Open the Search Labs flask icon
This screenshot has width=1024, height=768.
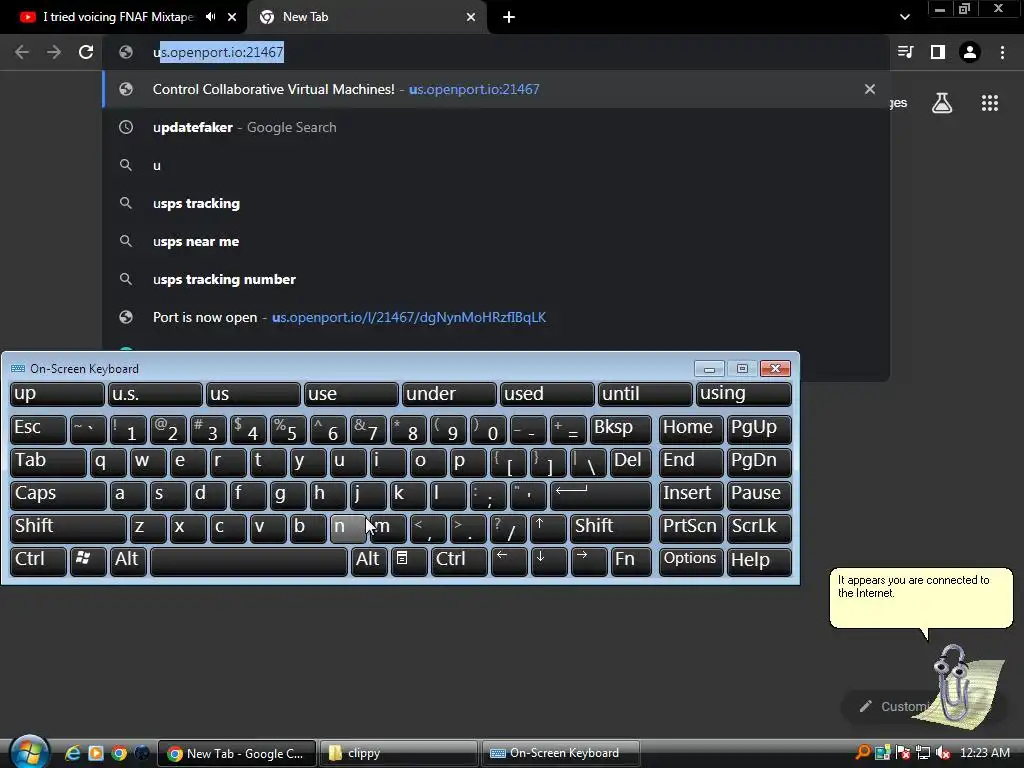[942, 103]
